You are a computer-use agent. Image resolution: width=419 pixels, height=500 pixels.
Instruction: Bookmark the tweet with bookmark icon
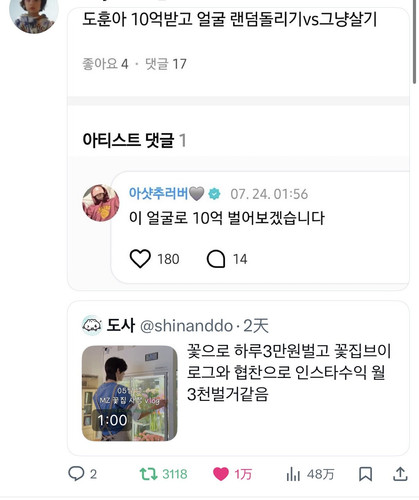pos(365,474)
